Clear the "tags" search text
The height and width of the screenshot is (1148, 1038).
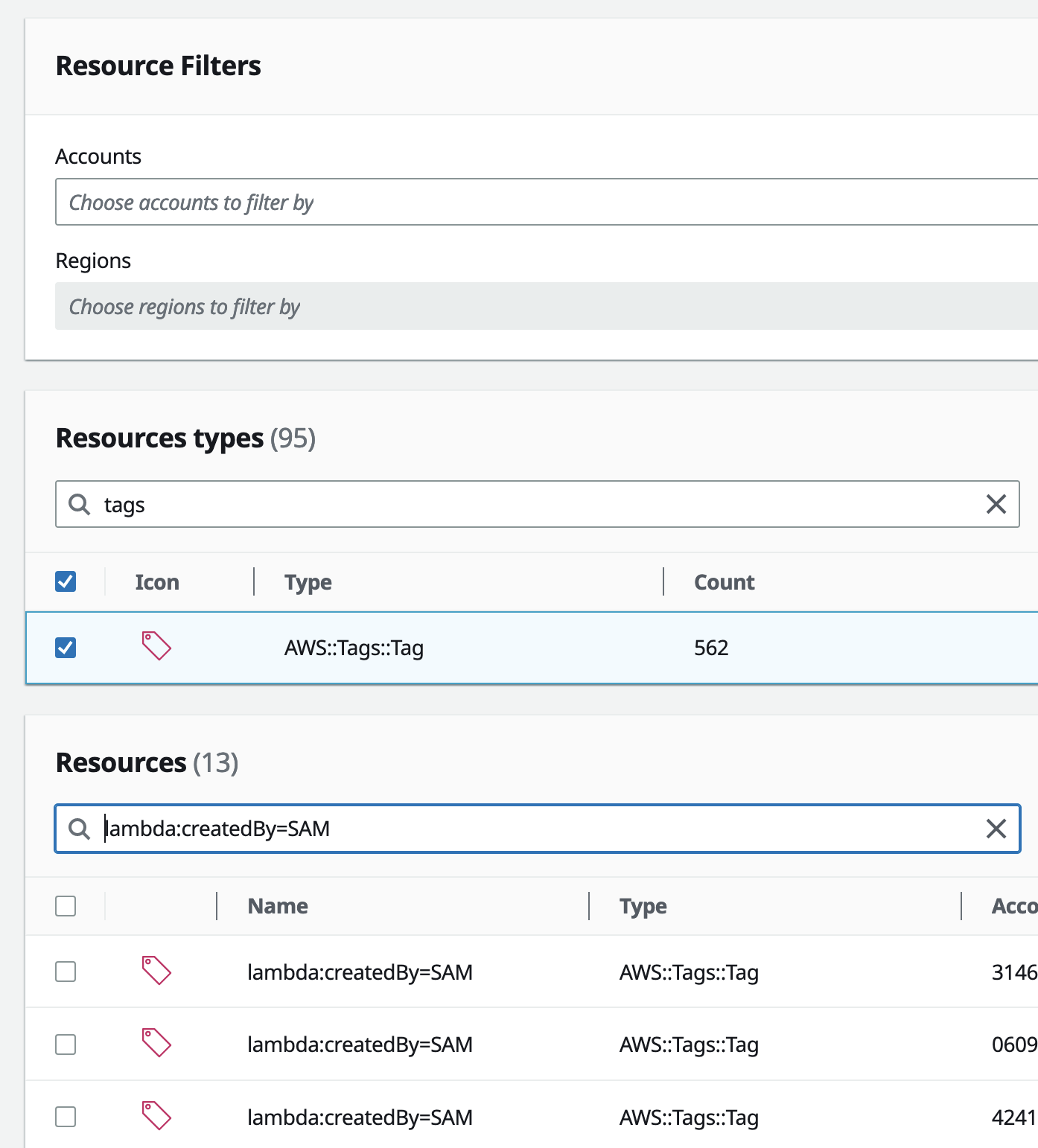point(996,505)
